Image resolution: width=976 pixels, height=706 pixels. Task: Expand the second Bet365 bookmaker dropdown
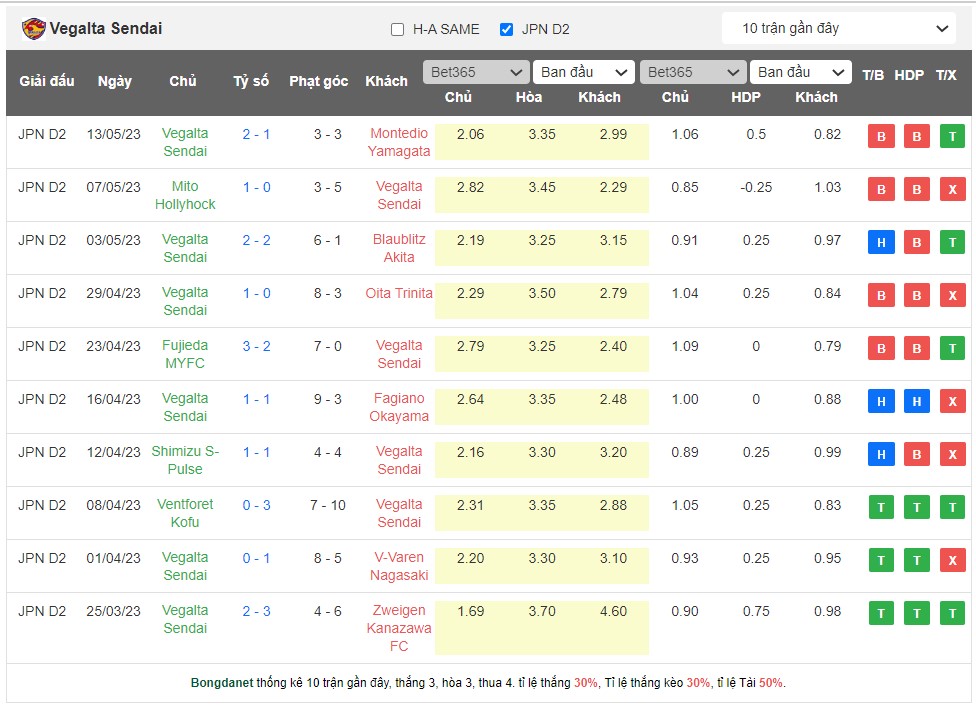point(692,72)
